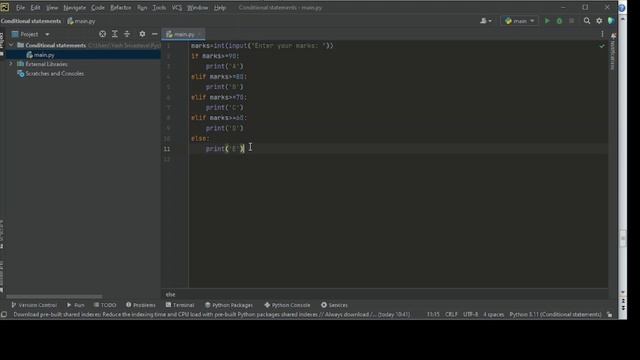Open the Services tool window
This screenshot has width=640, height=360.
(x=334, y=305)
